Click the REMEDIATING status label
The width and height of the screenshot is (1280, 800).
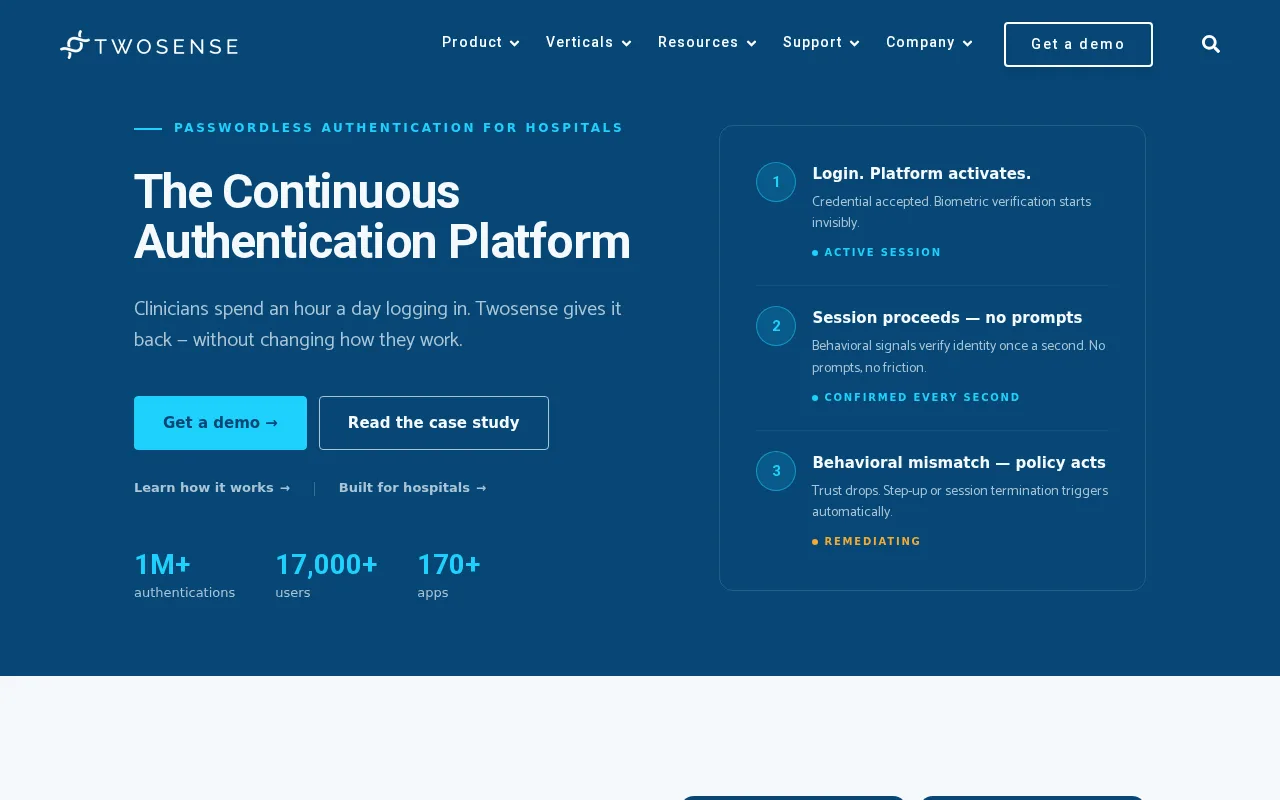click(x=873, y=542)
